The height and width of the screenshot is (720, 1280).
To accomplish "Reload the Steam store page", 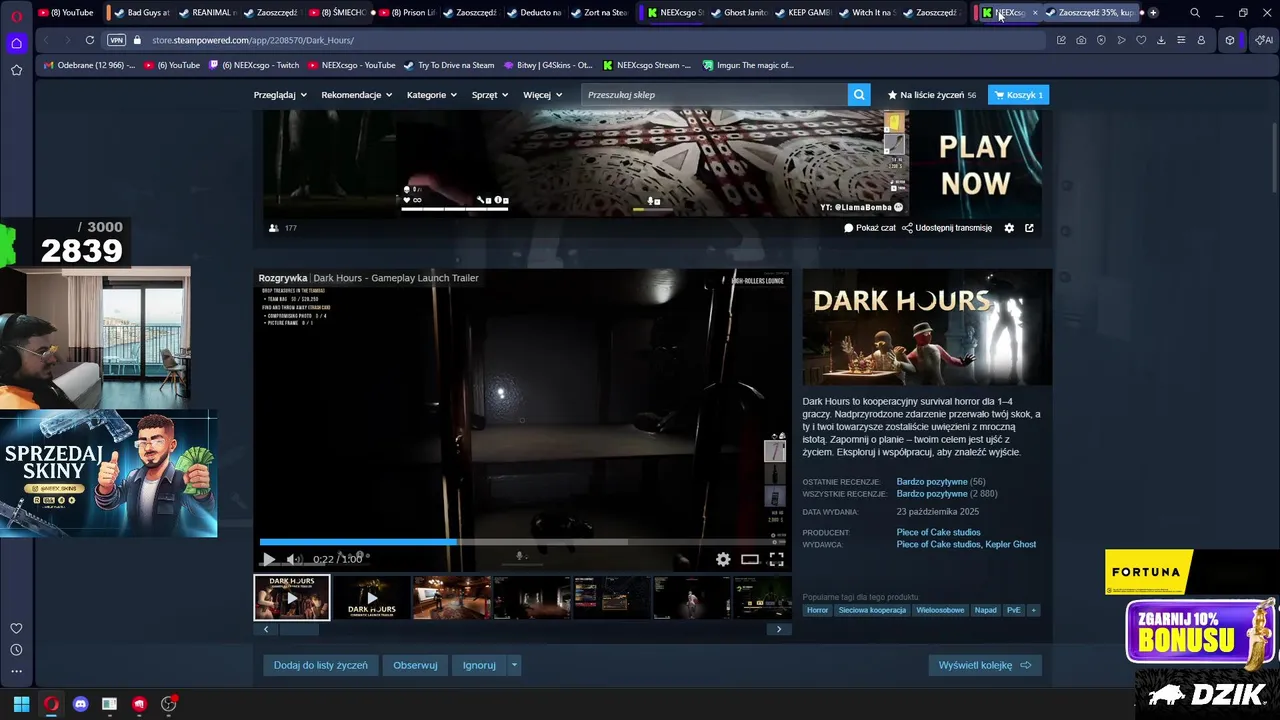I will (90, 40).
